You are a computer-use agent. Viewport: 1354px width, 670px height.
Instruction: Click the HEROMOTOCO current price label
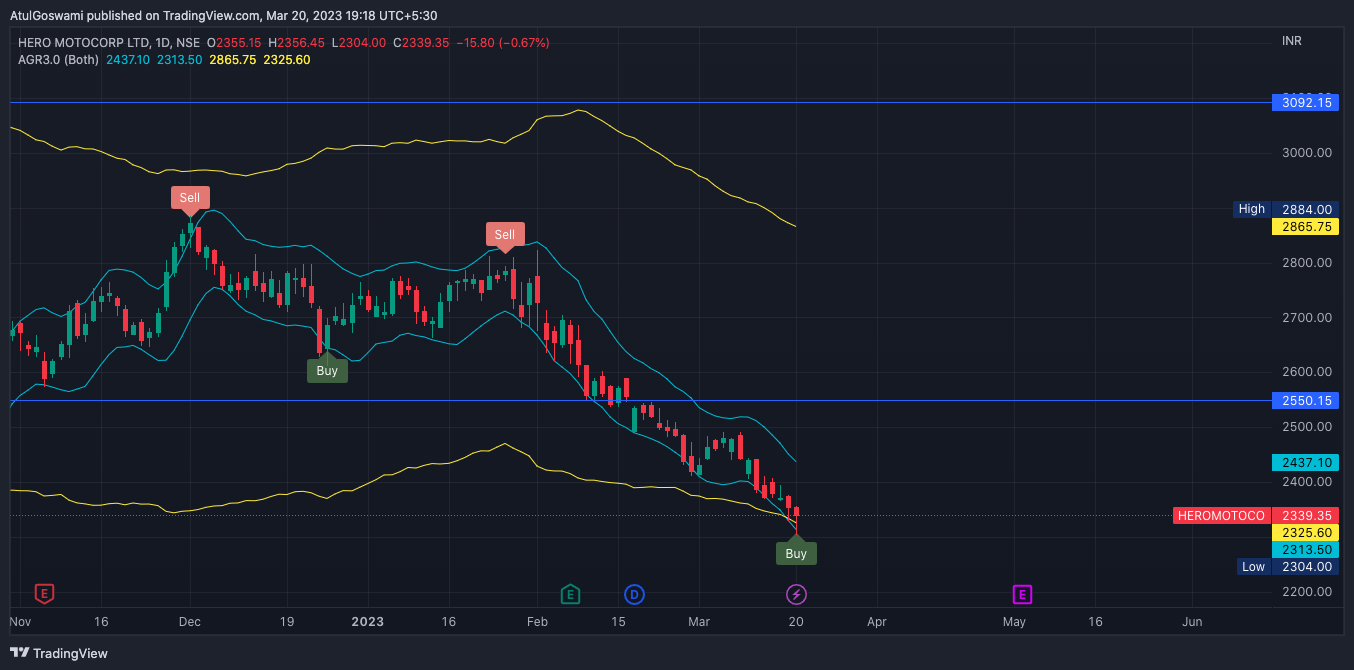(x=1222, y=516)
